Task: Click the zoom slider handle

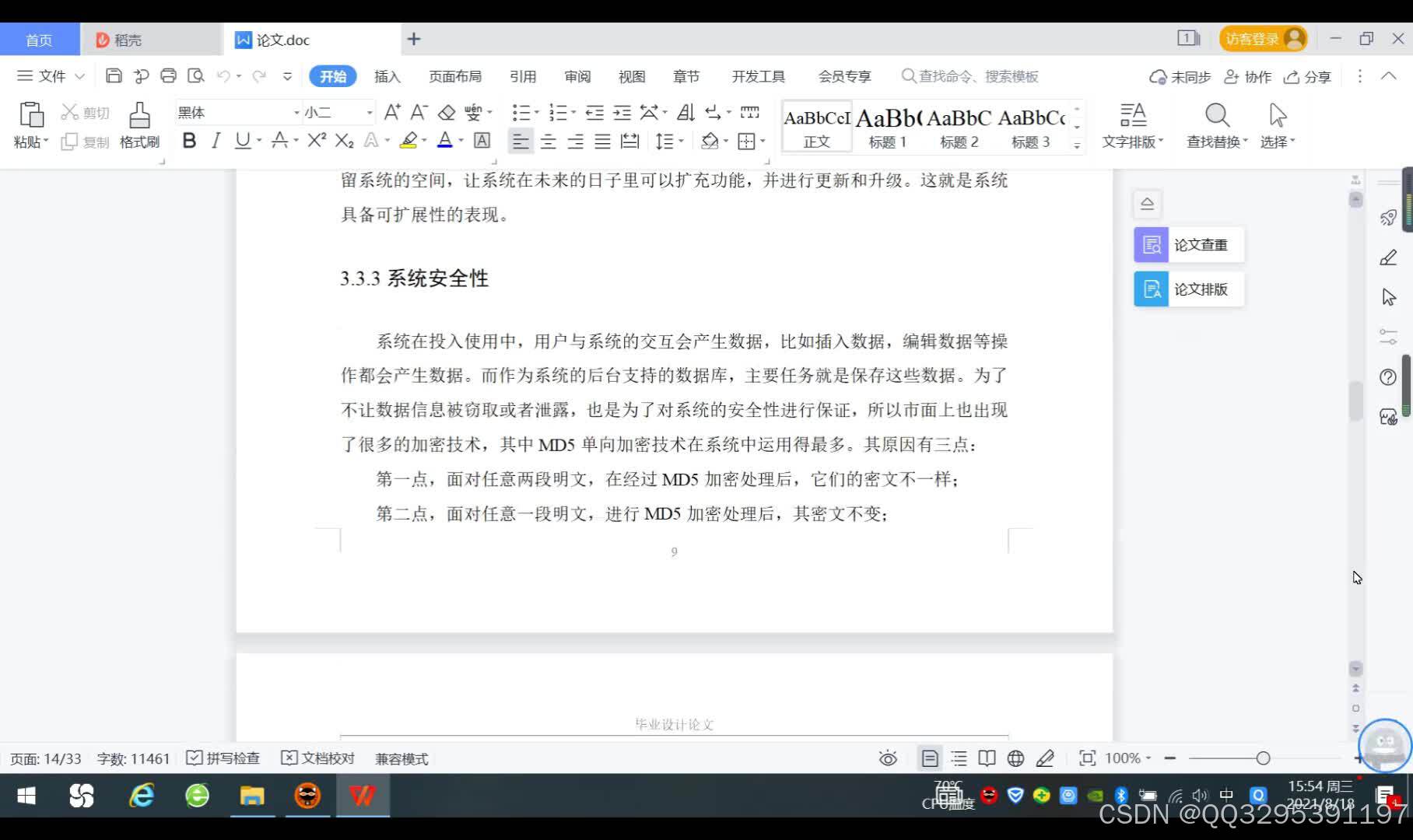Action: click(x=1263, y=758)
